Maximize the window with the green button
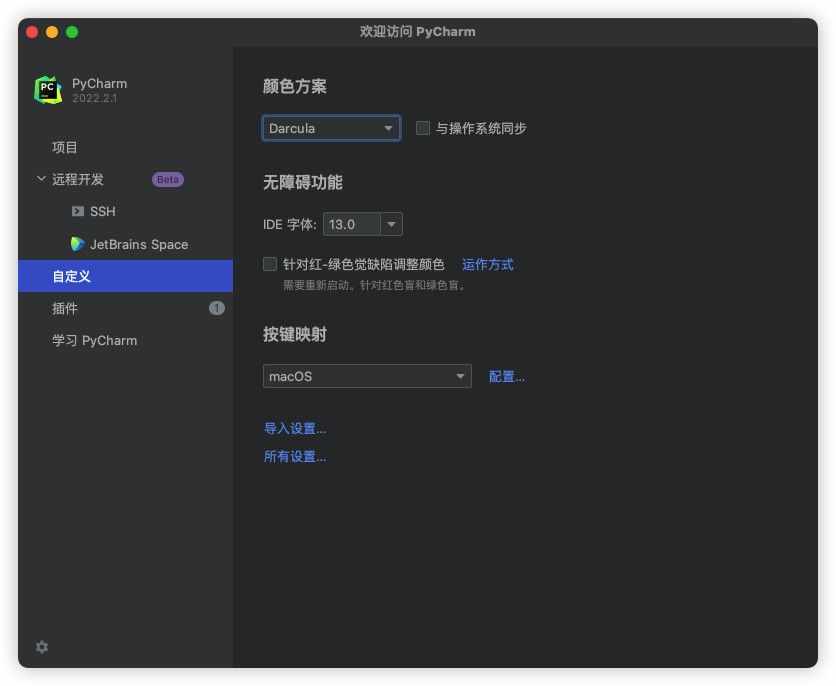The height and width of the screenshot is (686, 836). [x=72, y=32]
